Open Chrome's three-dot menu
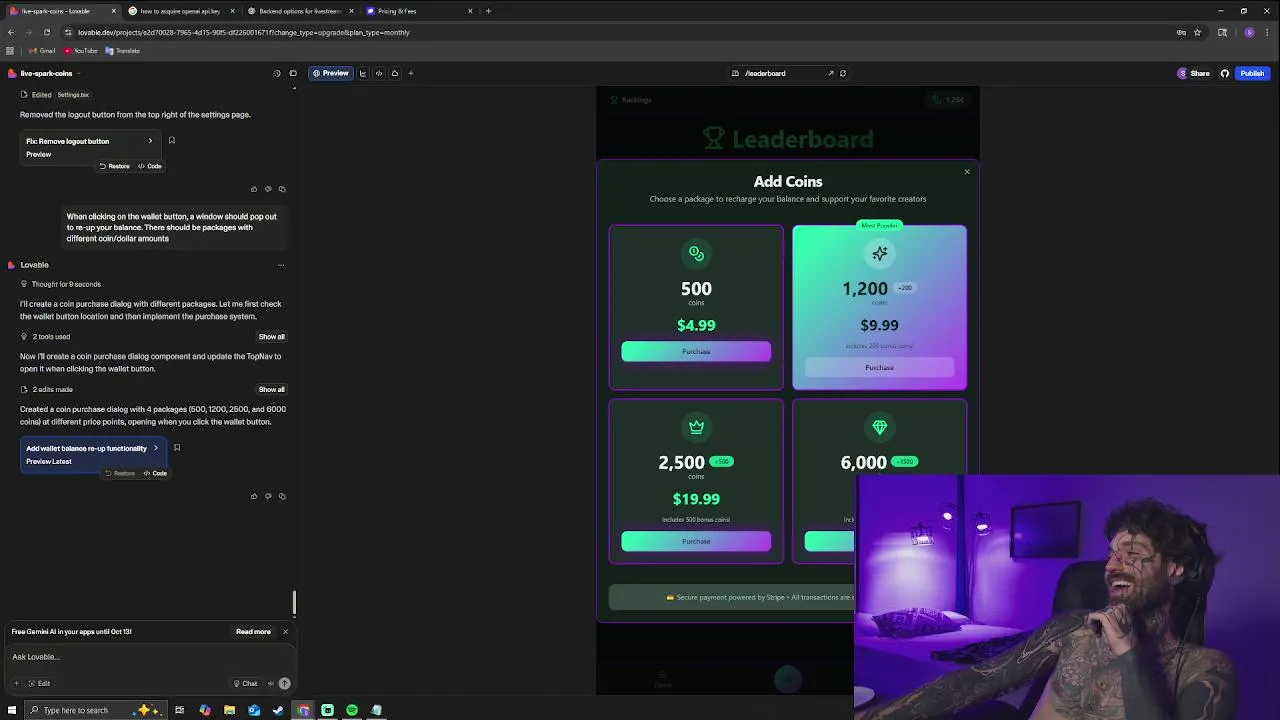The height and width of the screenshot is (720, 1280). (1267, 32)
